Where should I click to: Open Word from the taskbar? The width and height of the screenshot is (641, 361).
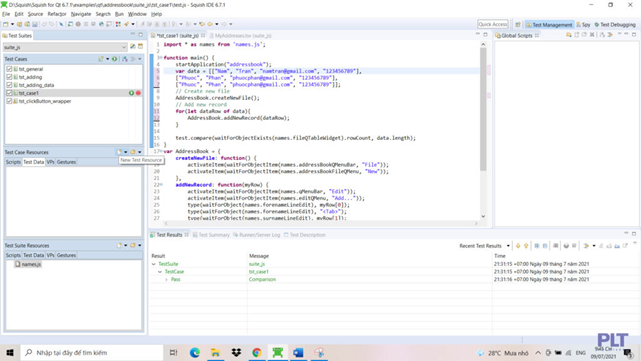point(298,352)
